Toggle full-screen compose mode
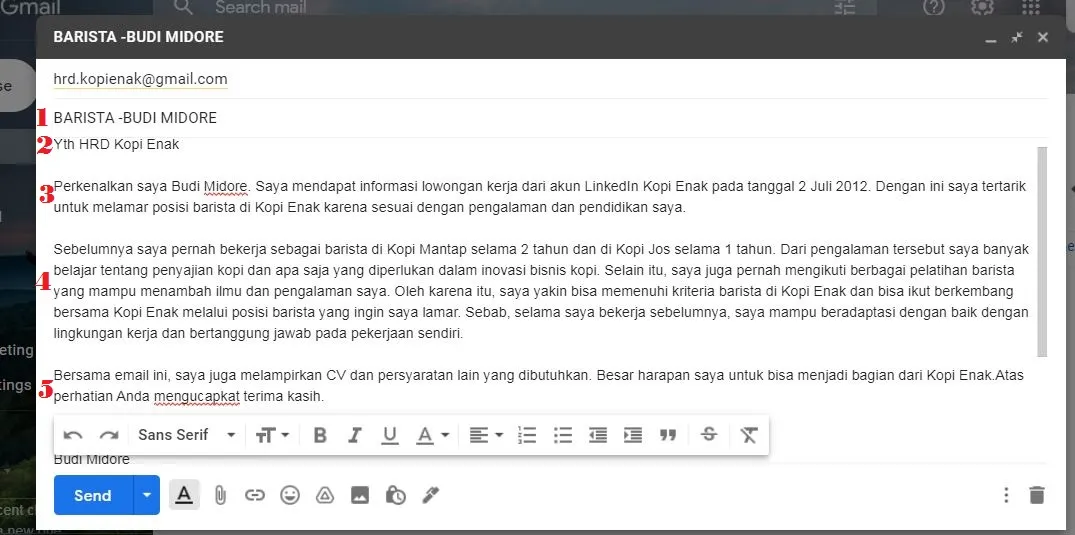 1017,37
